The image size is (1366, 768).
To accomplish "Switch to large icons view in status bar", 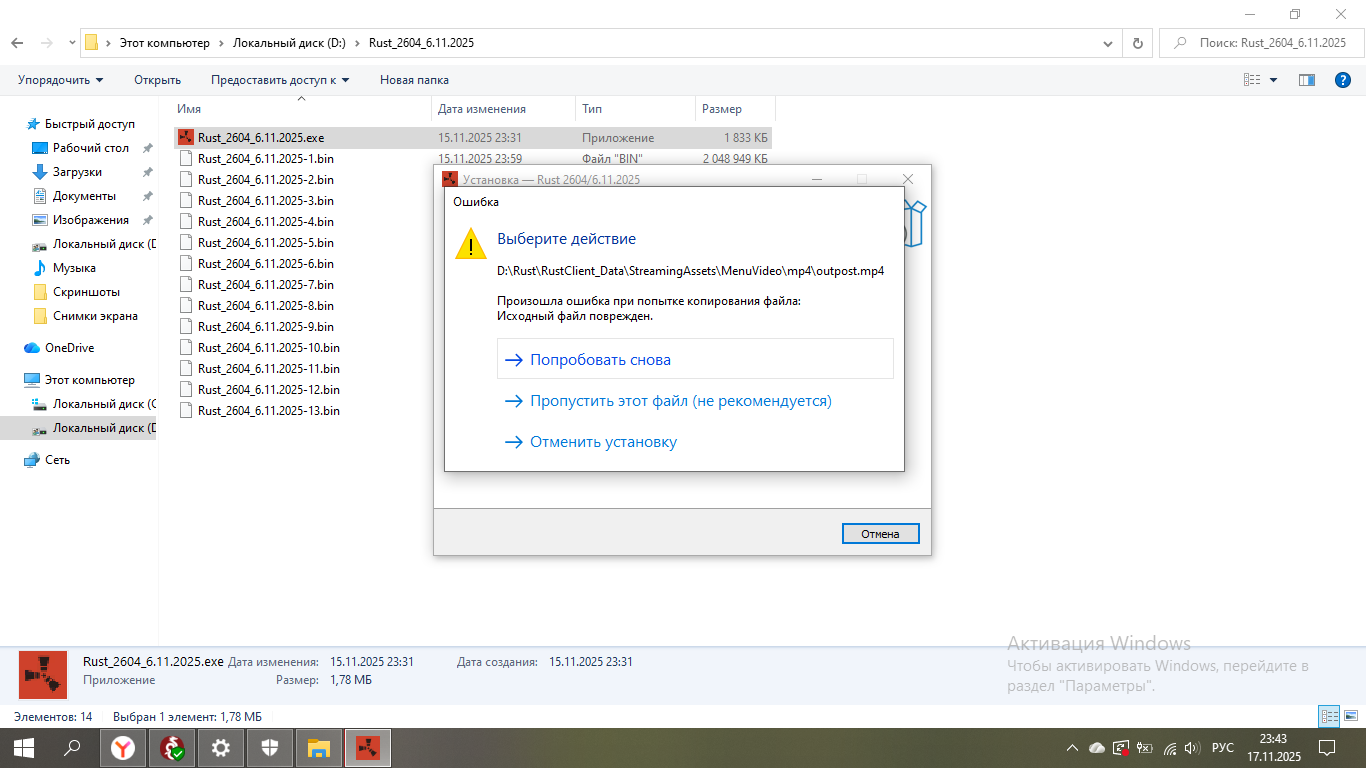I will click(1349, 716).
